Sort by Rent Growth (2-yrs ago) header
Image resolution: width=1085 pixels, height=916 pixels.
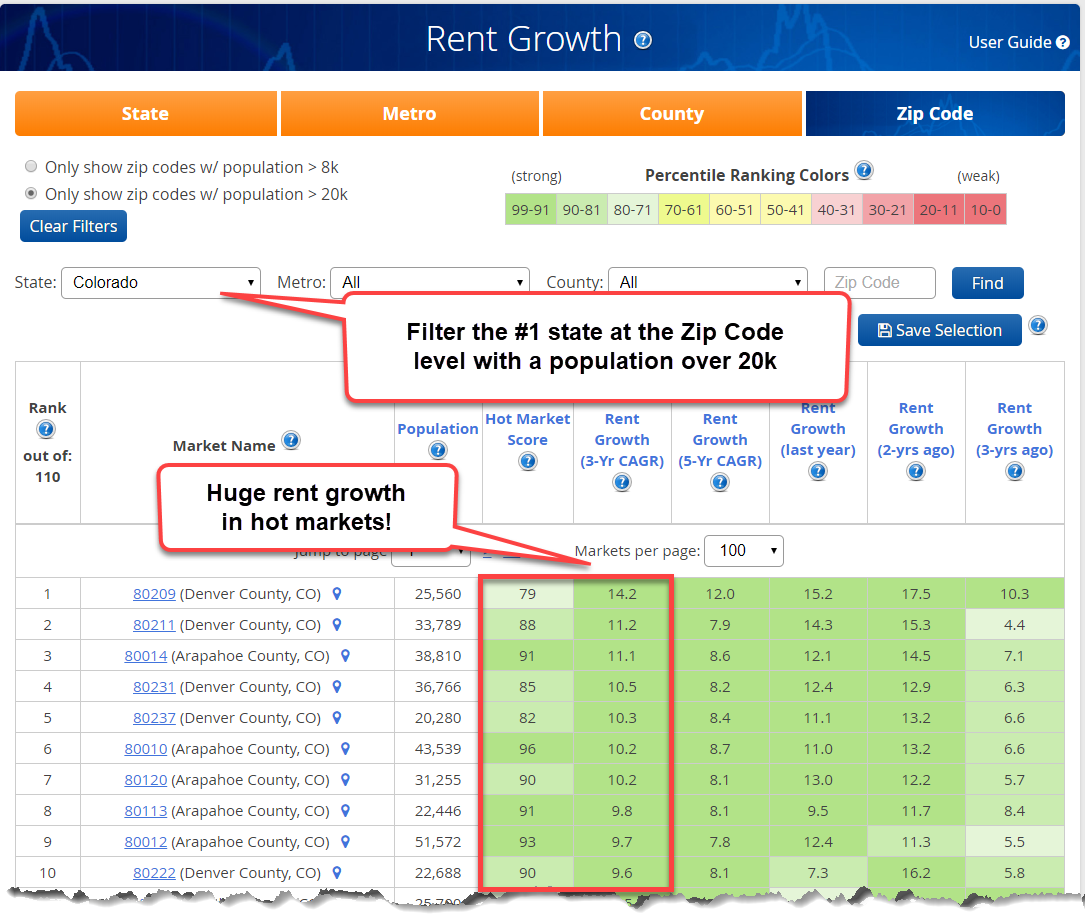915,429
